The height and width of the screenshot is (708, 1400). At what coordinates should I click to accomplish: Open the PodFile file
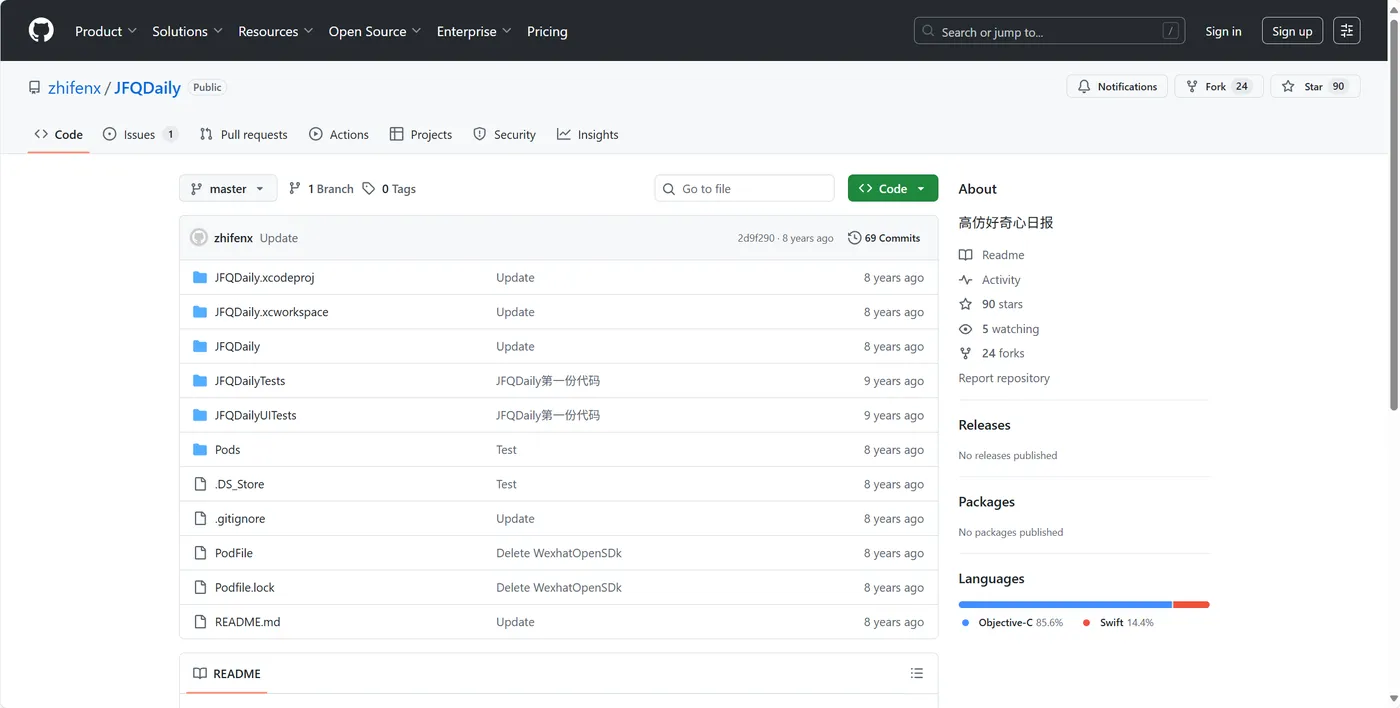234,553
